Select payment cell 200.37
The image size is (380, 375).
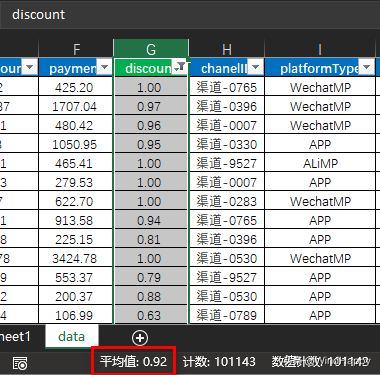[76, 296]
